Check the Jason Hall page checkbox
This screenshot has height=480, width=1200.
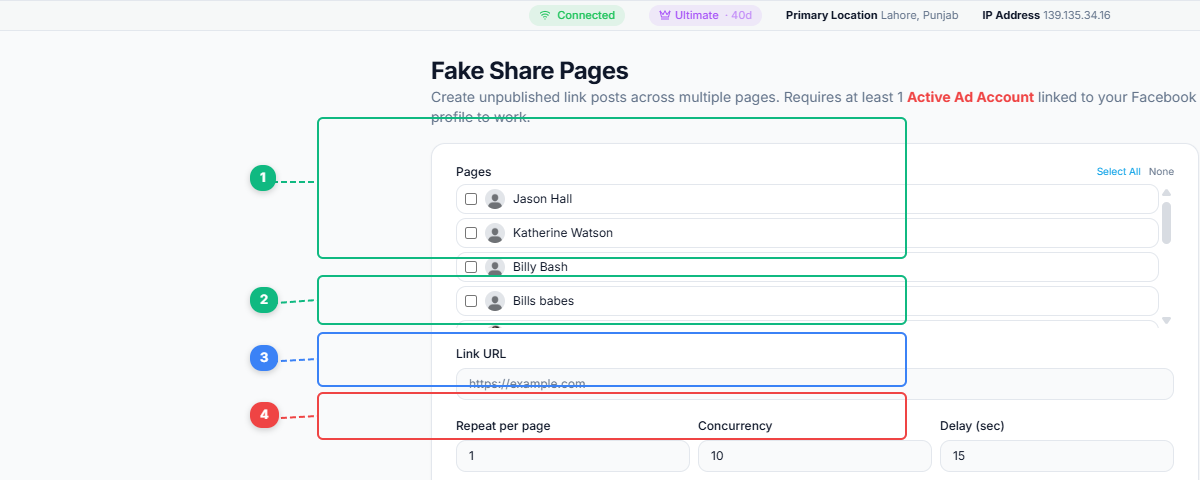(x=471, y=199)
